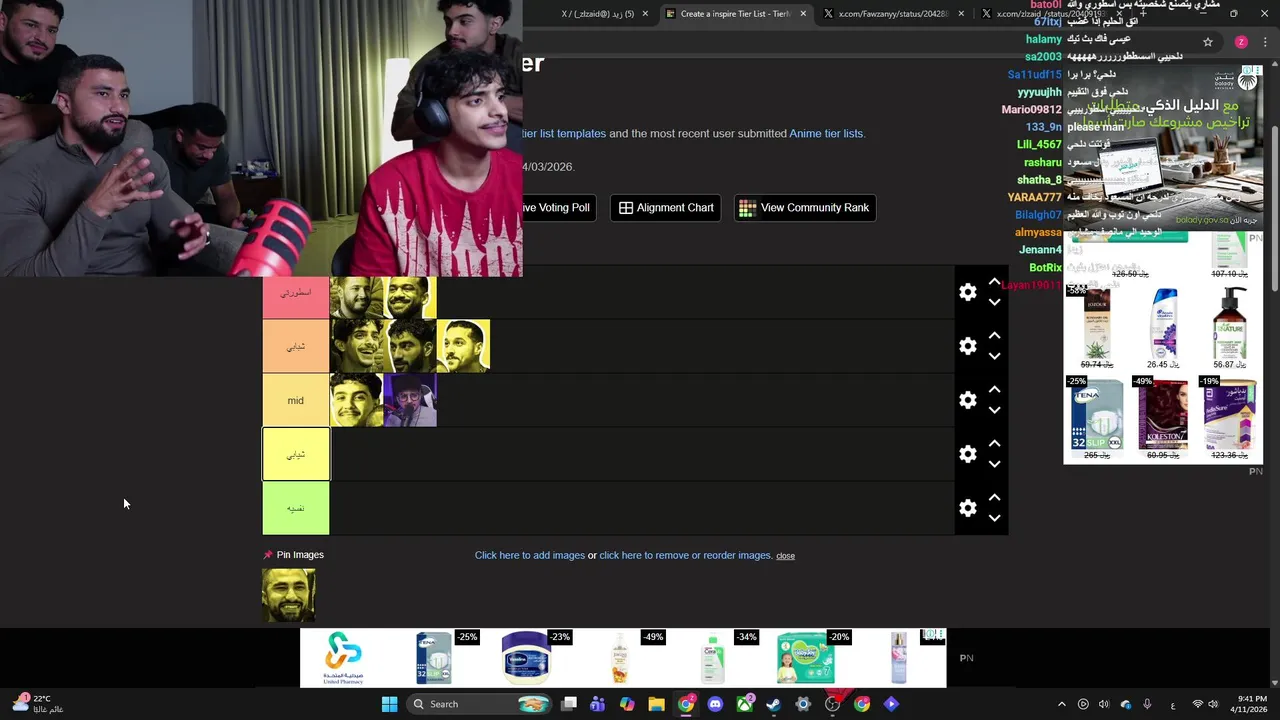Show hidden system tray icons
The image size is (1280, 720).
(1062, 704)
